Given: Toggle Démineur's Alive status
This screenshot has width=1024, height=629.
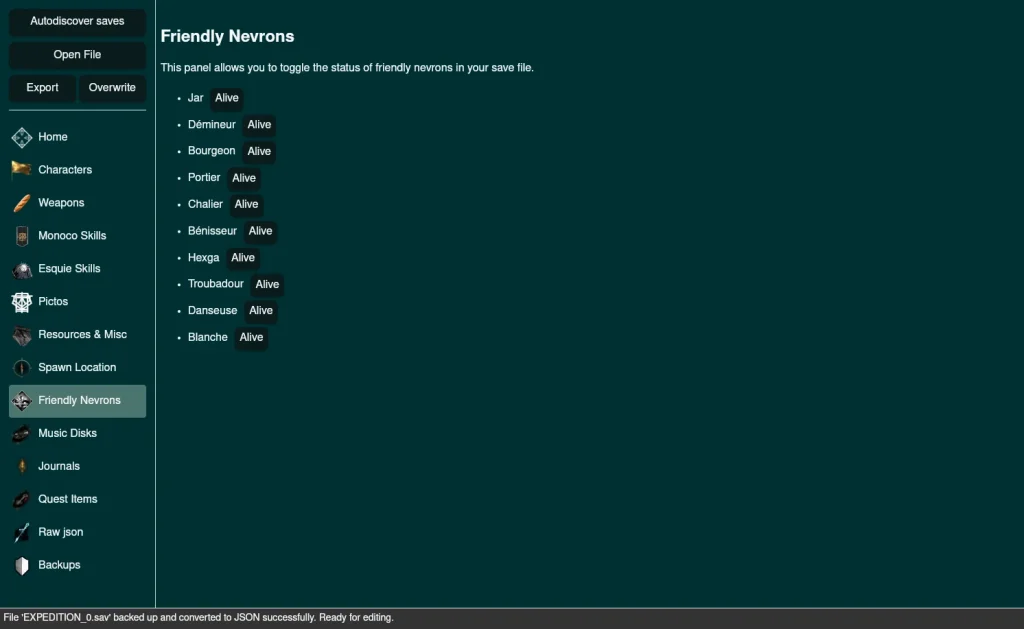Looking at the screenshot, I should coord(259,125).
